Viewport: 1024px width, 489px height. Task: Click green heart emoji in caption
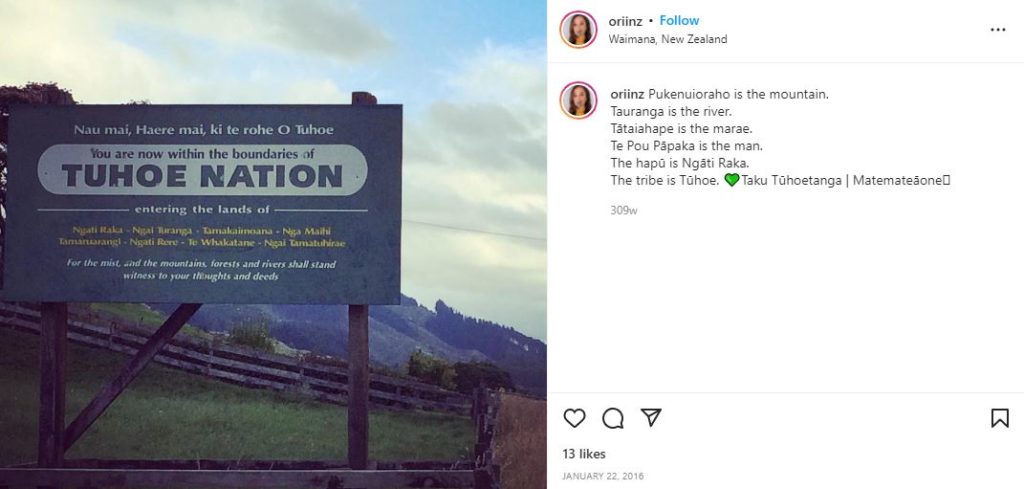pos(731,180)
